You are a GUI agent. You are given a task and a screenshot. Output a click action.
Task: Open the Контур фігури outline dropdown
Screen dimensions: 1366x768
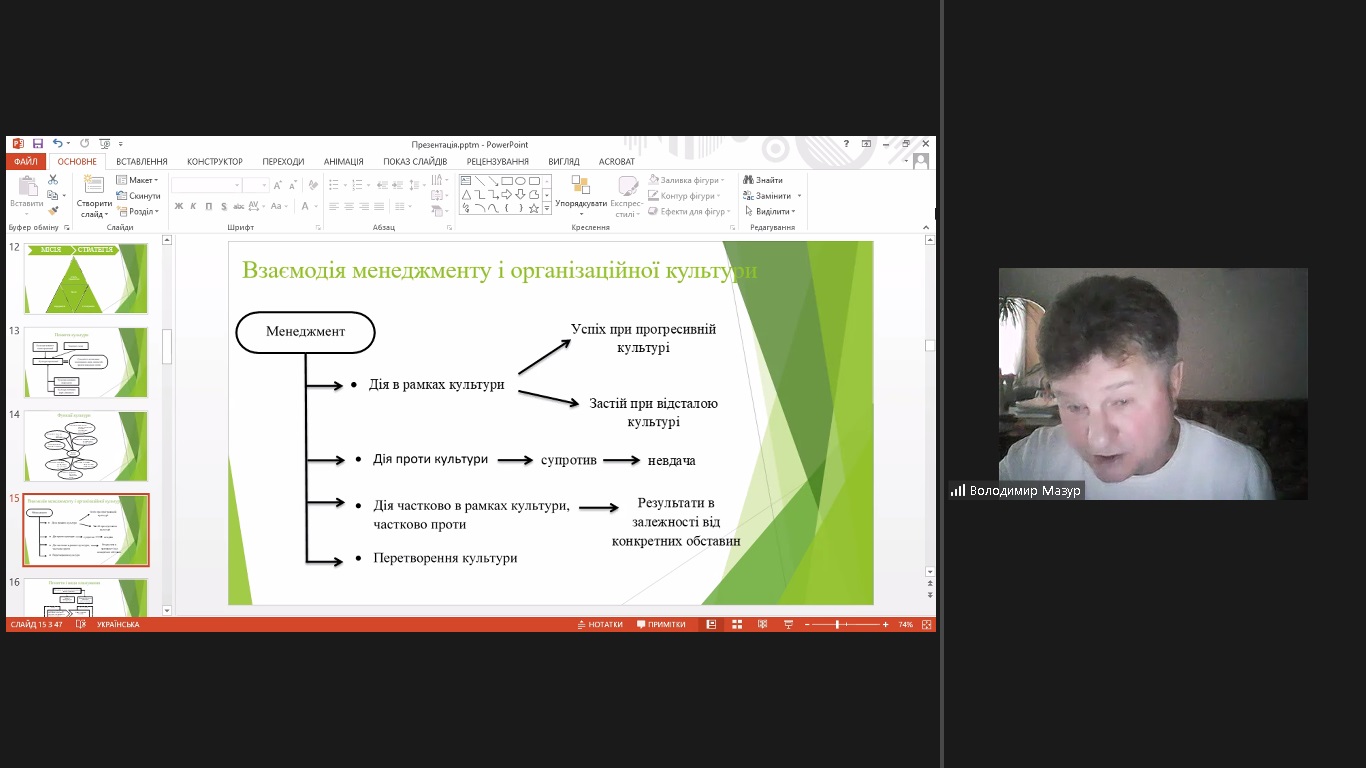pyautogui.click(x=685, y=196)
